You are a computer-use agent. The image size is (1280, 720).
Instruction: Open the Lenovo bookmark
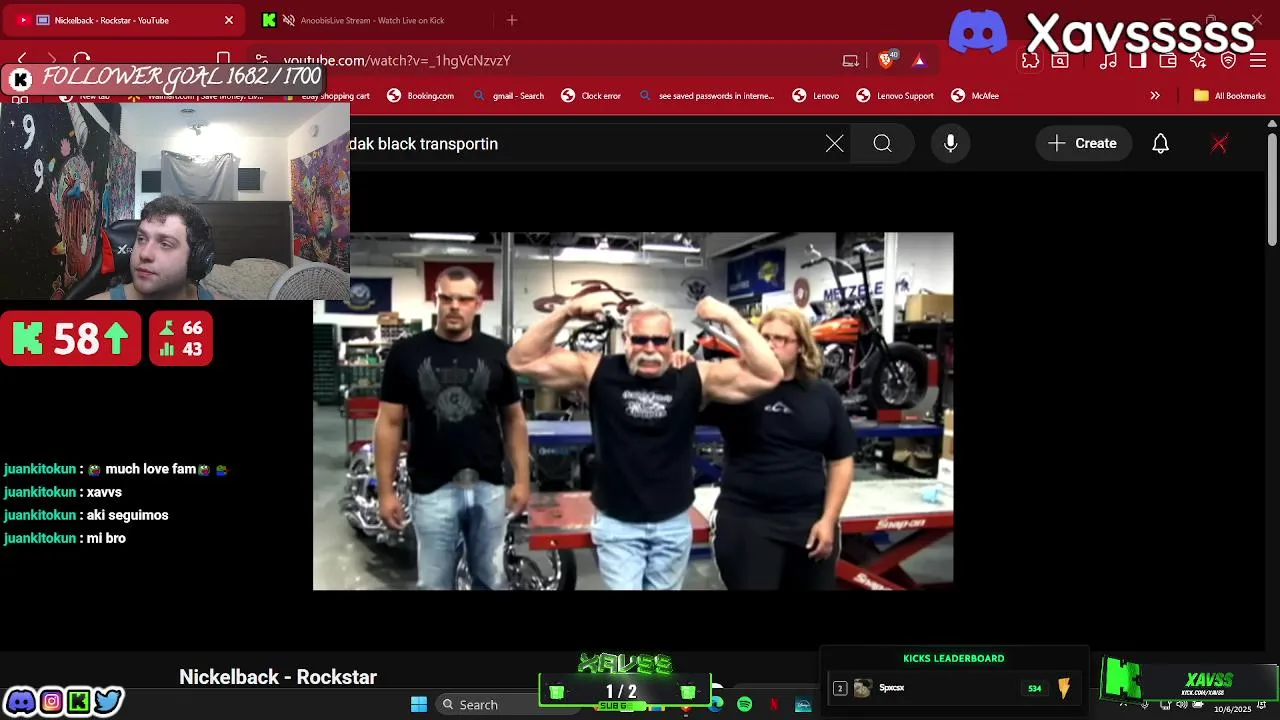click(x=815, y=96)
